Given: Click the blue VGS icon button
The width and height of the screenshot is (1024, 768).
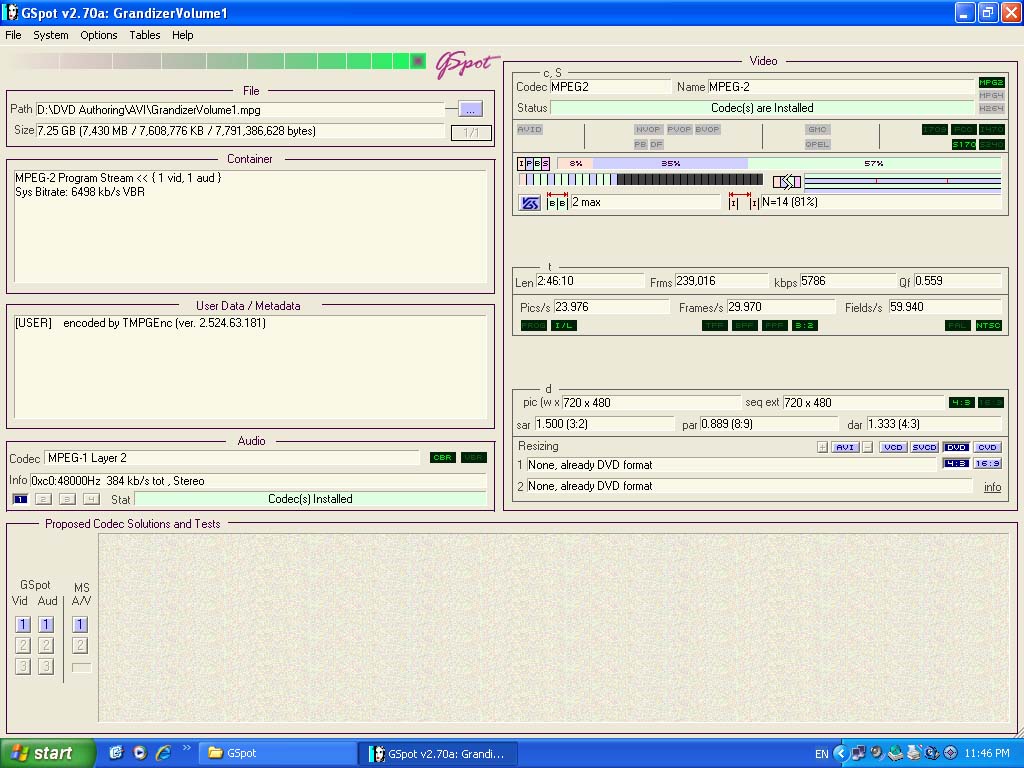Looking at the screenshot, I should pos(530,203).
